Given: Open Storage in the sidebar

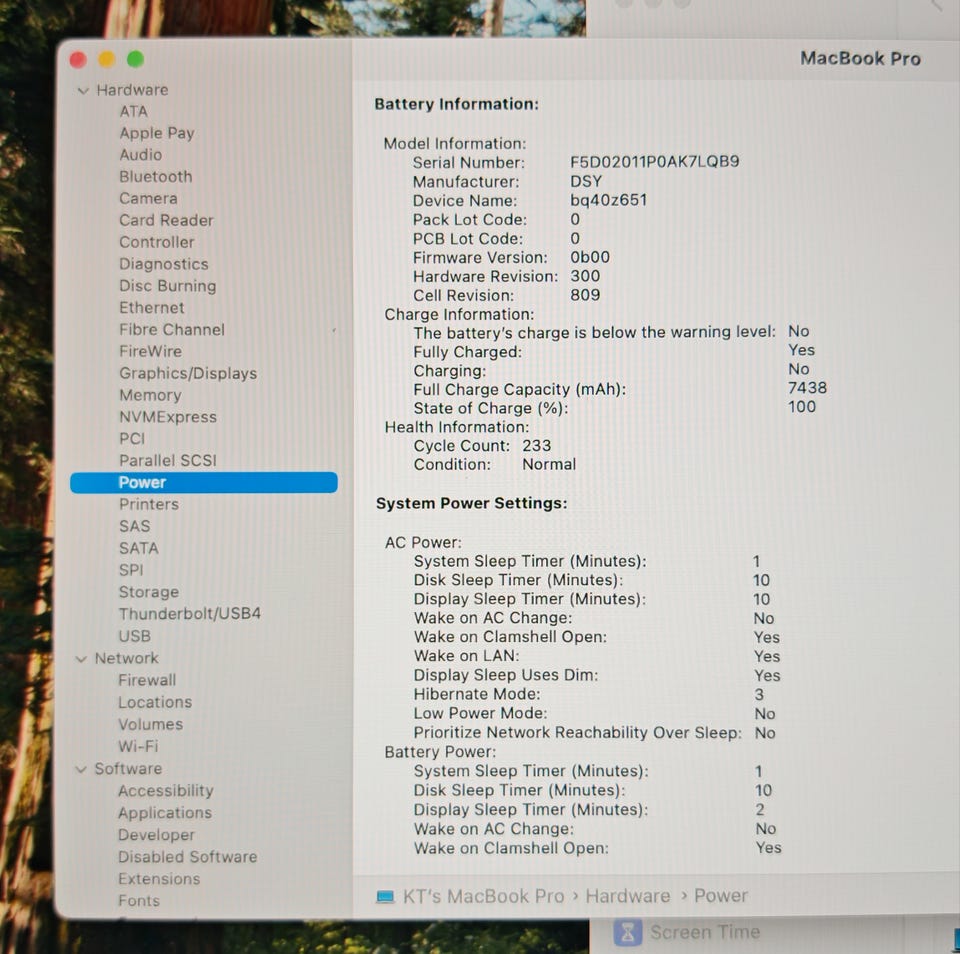Looking at the screenshot, I should click(149, 592).
